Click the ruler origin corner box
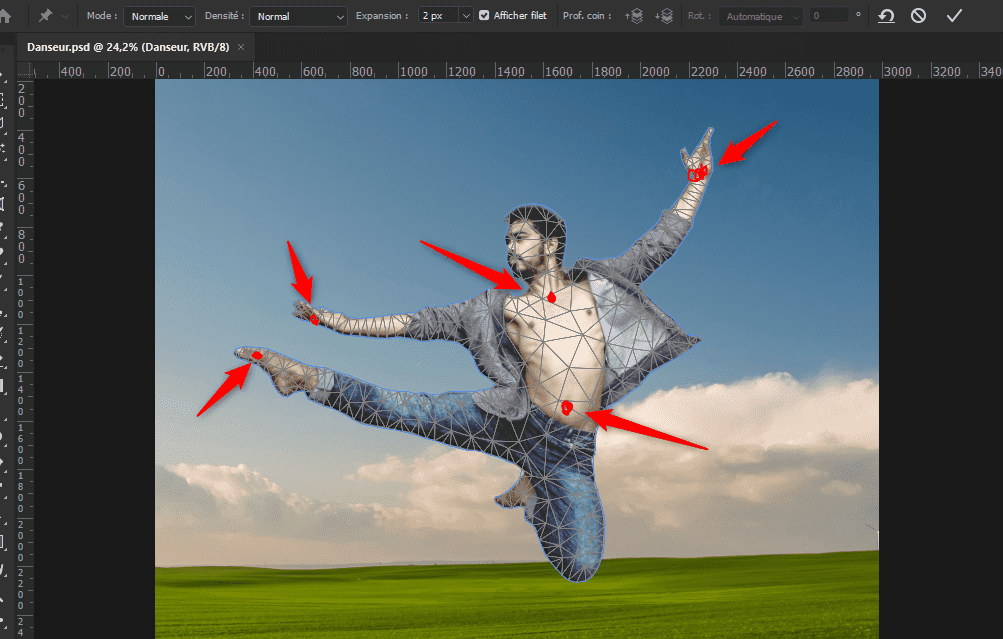Screen dimensions: 1003x639 click(24, 70)
